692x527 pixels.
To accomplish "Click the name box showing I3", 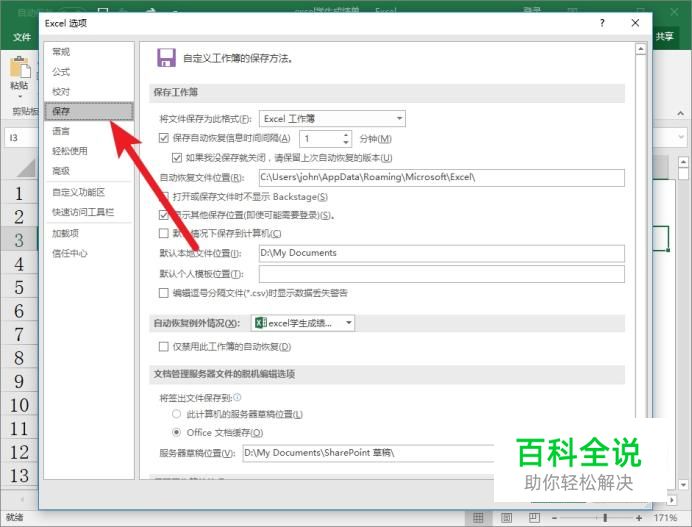I will click(x=21, y=138).
